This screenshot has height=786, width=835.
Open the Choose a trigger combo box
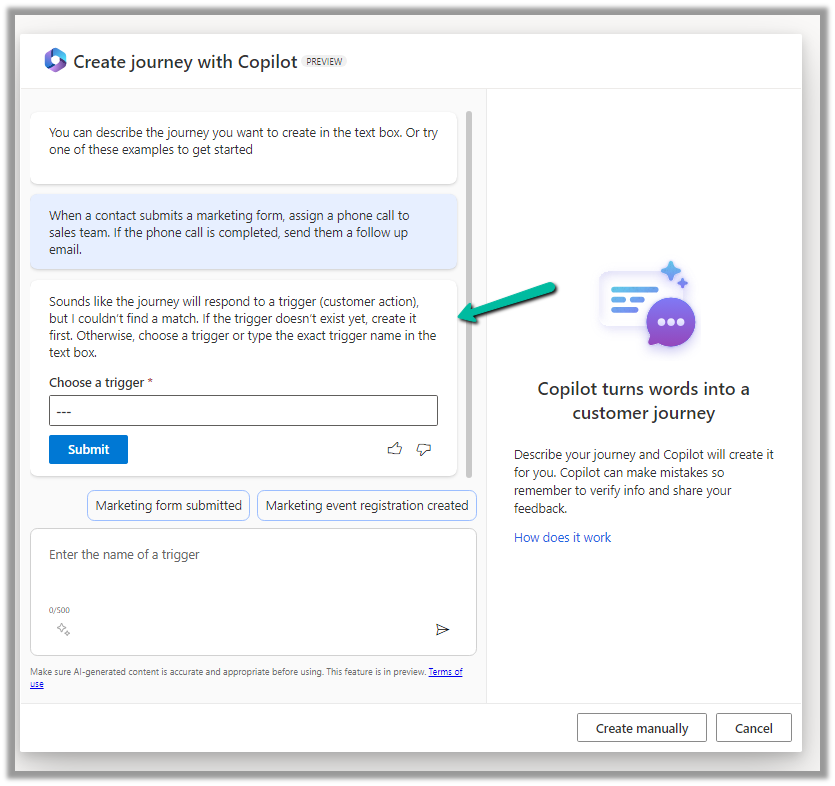pos(243,411)
